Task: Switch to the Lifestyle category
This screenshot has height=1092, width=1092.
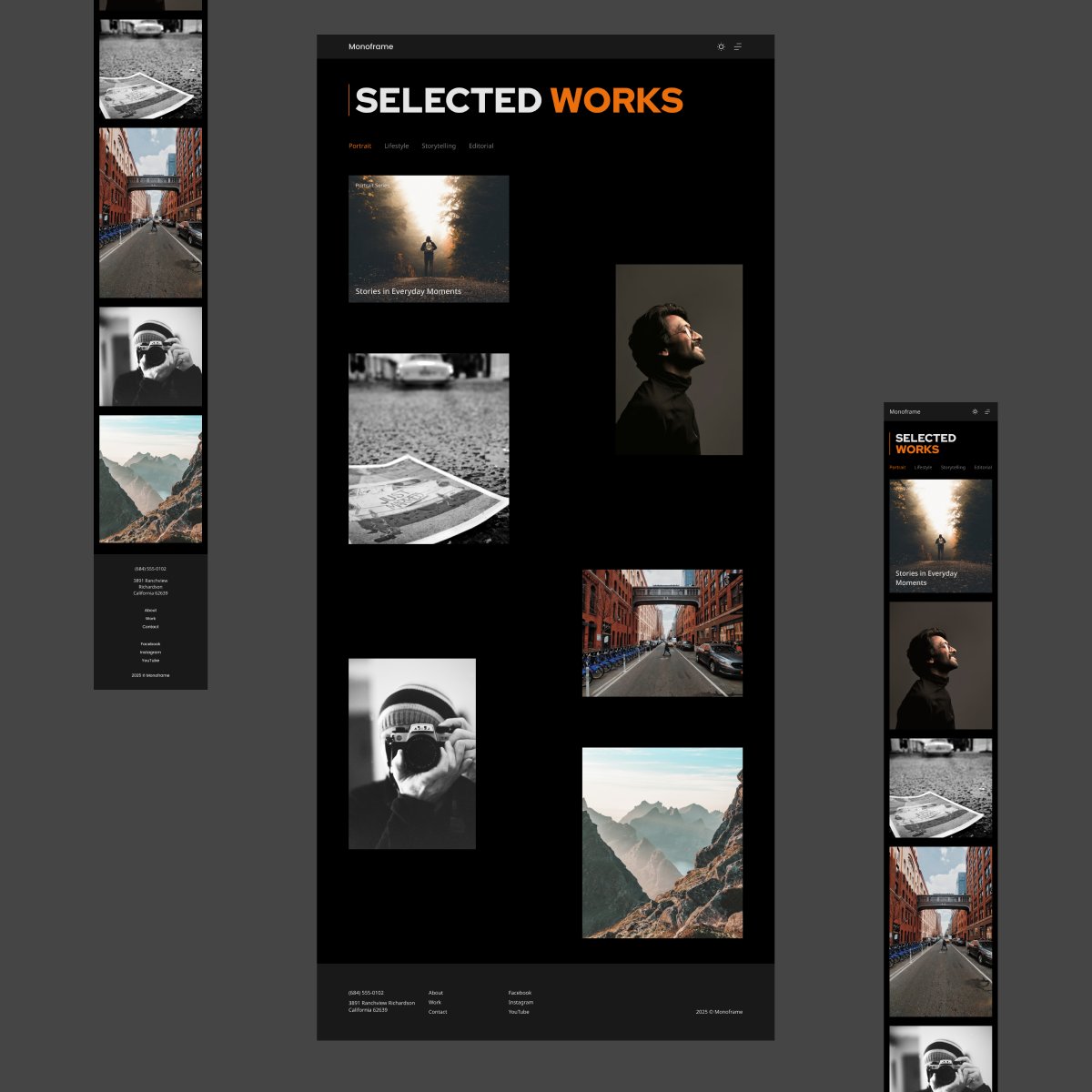Action: tap(396, 146)
